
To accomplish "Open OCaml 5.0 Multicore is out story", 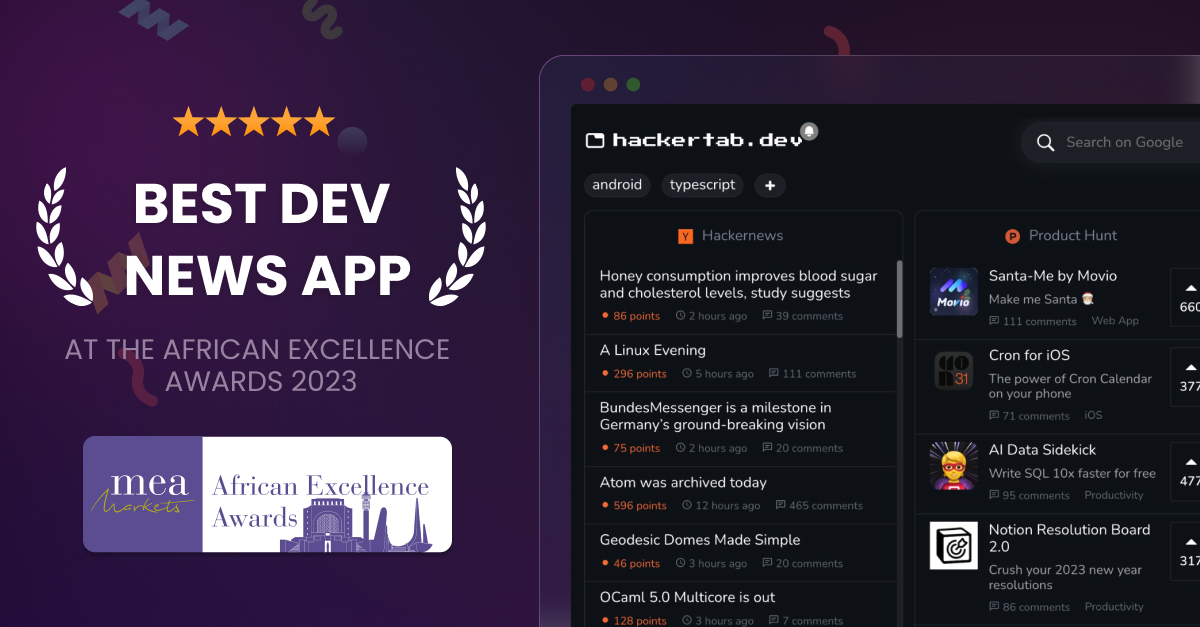I will coord(688,597).
